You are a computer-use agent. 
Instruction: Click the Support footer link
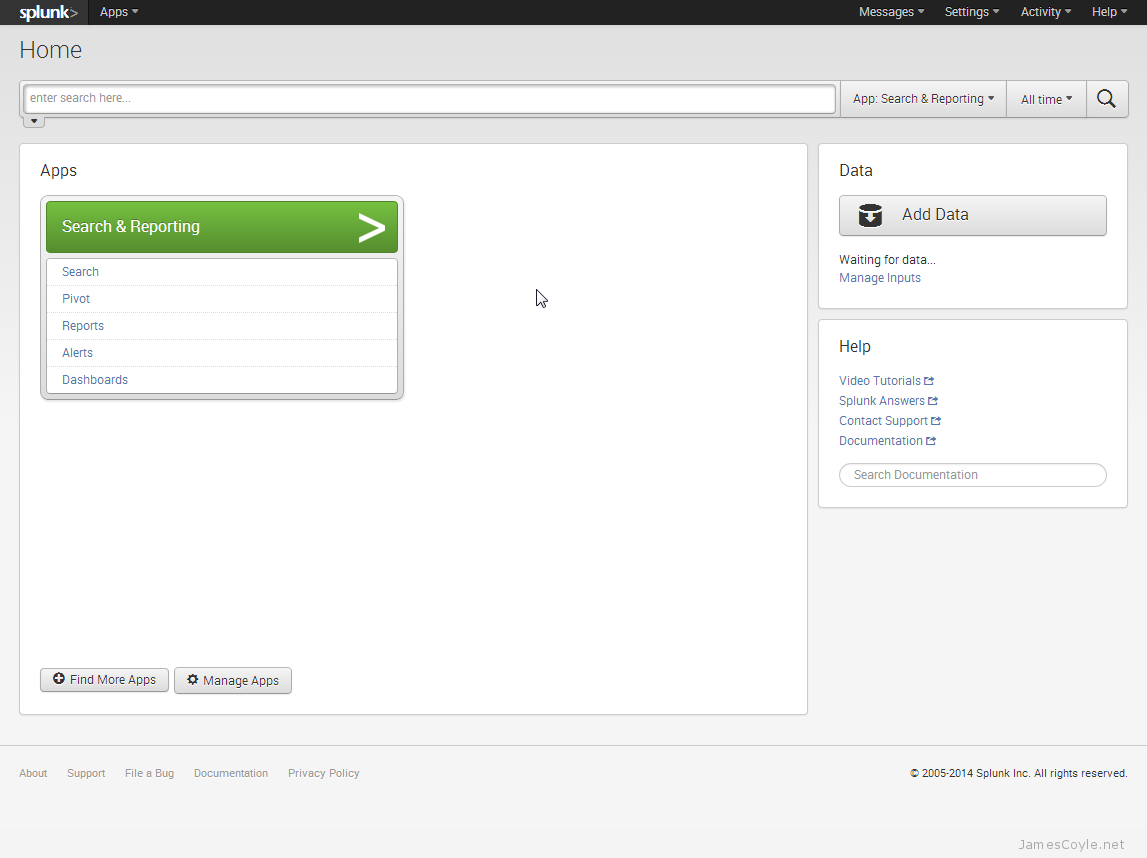86,773
